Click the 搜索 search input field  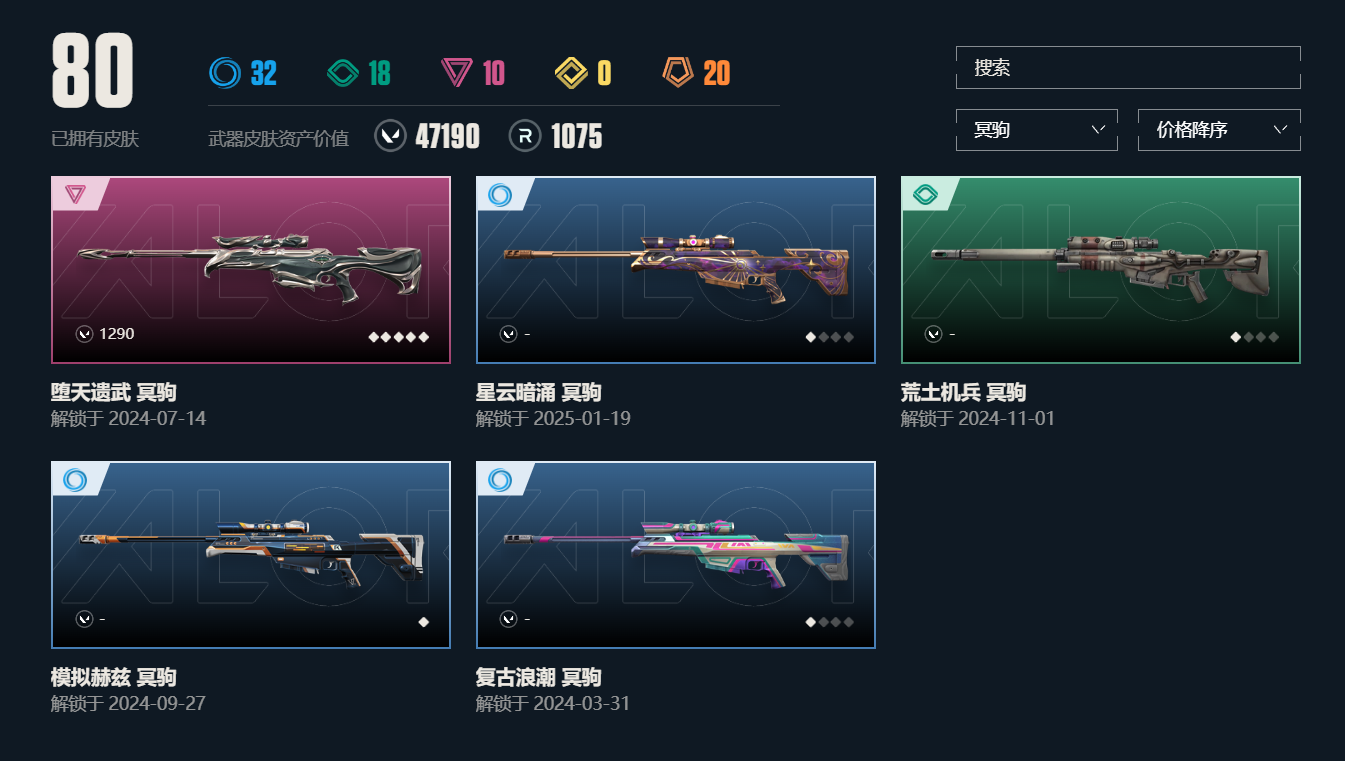point(1128,68)
